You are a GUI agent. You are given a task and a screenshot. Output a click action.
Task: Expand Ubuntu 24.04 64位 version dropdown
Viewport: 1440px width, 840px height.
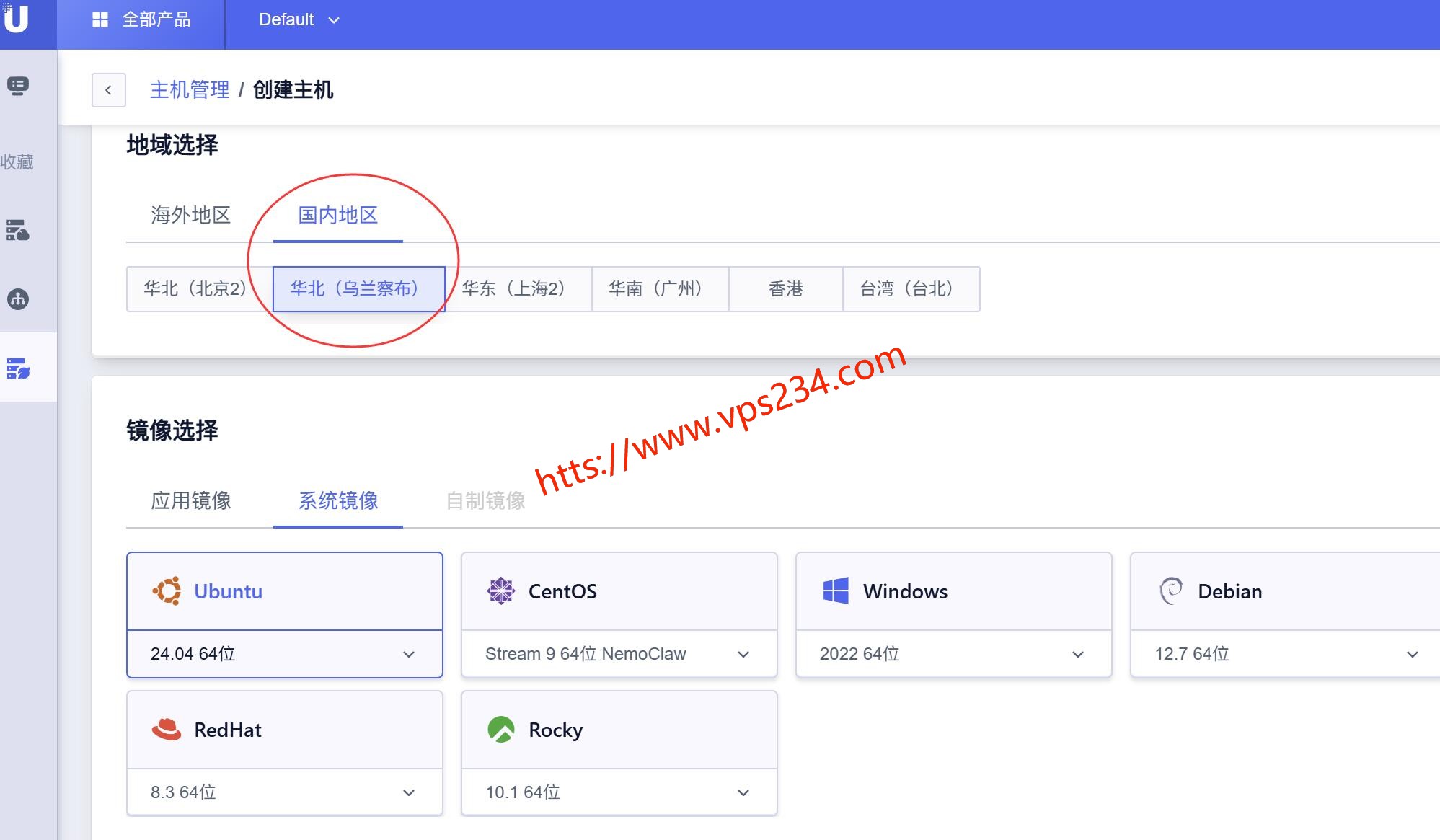click(x=285, y=654)
